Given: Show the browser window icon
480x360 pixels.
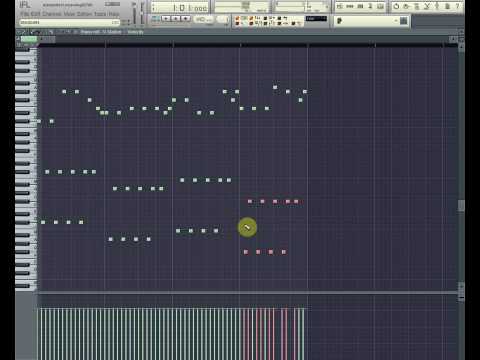Looking at the screenshot, I should (x=370, y=6).
